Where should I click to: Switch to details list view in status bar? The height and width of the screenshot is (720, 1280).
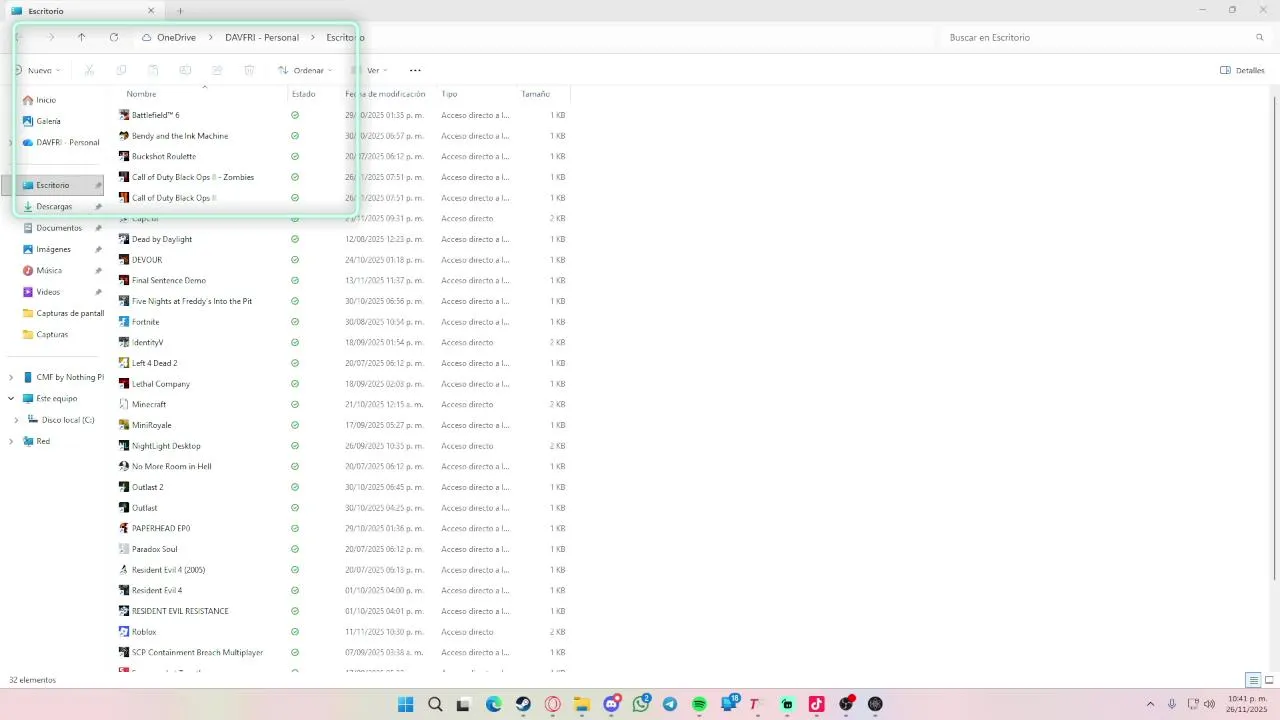tap(1253, 680)
